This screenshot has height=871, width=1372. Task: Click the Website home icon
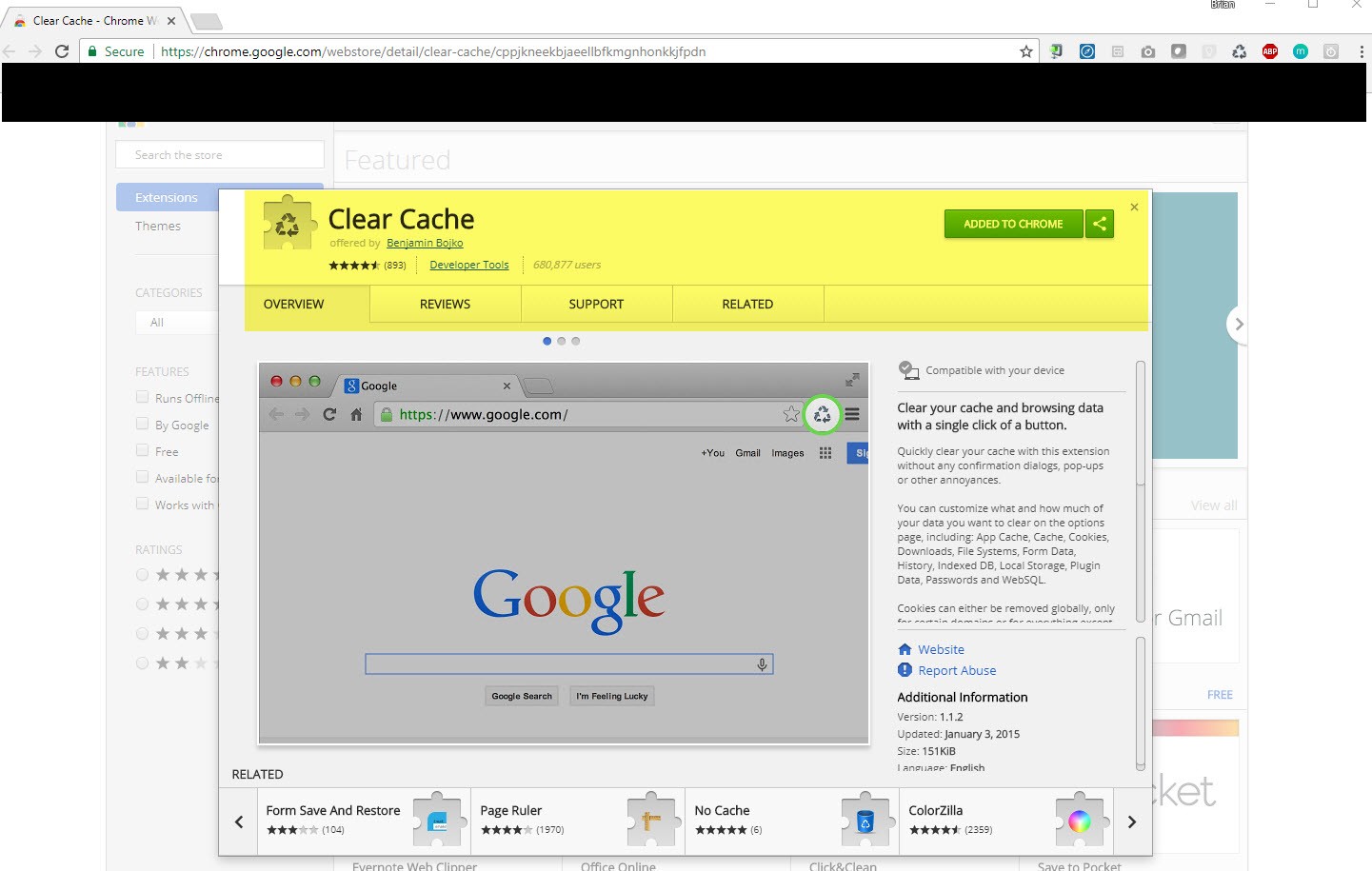pos(905,649)
